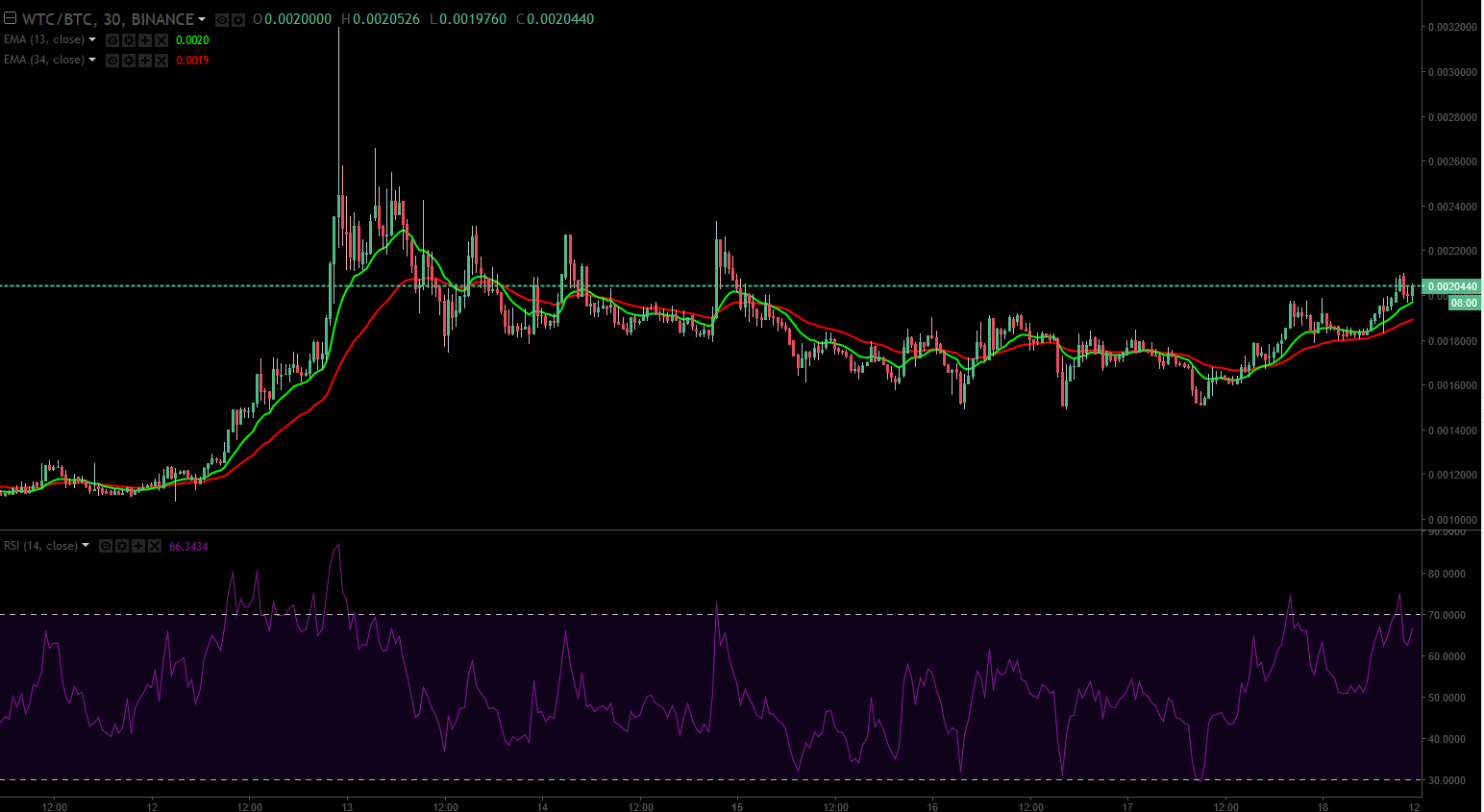Screen dimensions: 1484x812
Task: Click the 08:00 countdown label on price axis
Action: 1464,303
